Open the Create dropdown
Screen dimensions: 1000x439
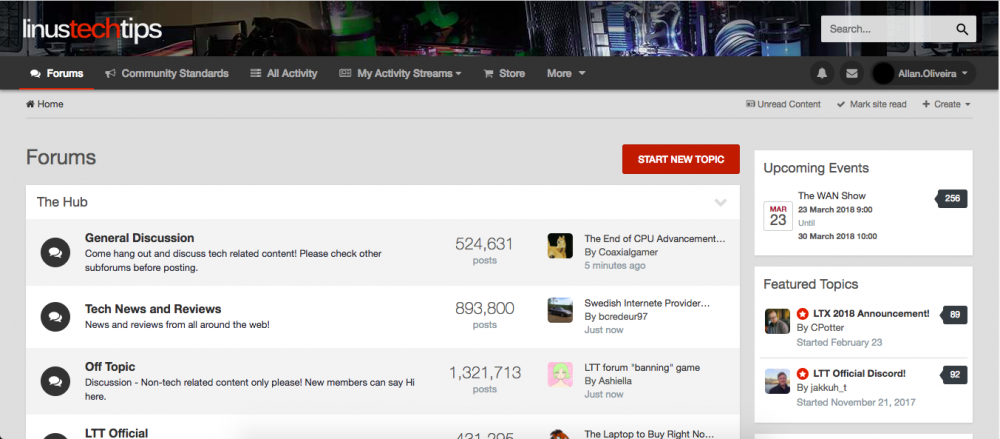pos(946,104)
